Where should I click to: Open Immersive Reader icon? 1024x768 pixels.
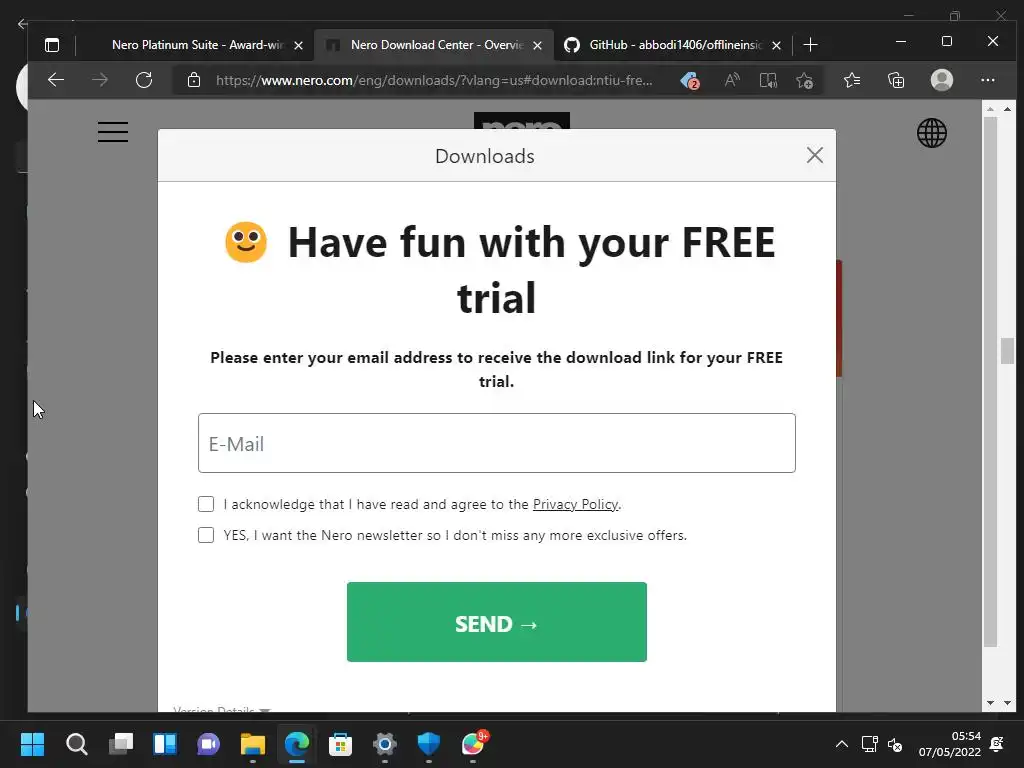click(768, 80)
